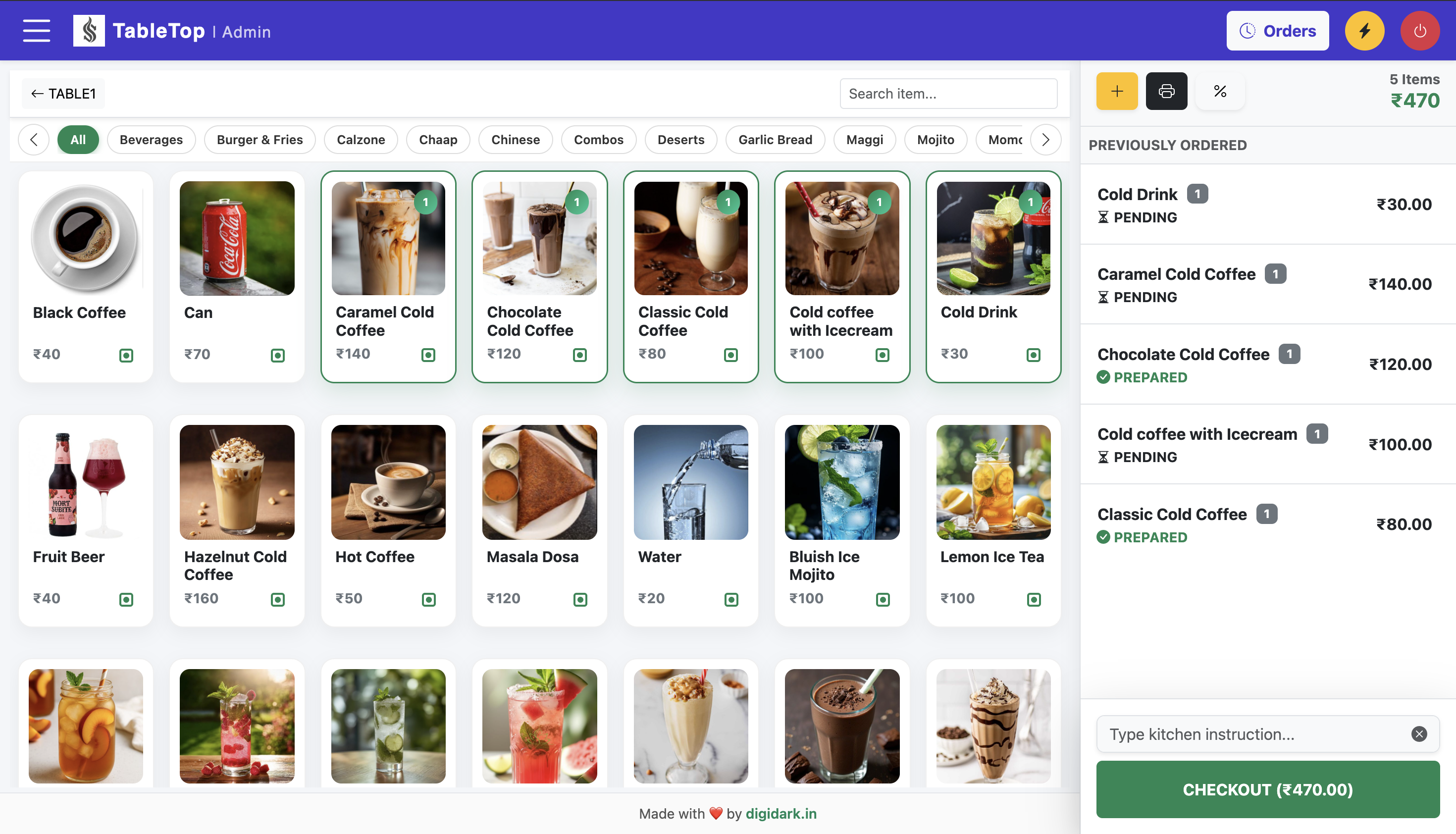Click quantity badge on Caramel Cold Coffee image
The height and width of the screenshot is (834, 1456).
click(425, 202)
